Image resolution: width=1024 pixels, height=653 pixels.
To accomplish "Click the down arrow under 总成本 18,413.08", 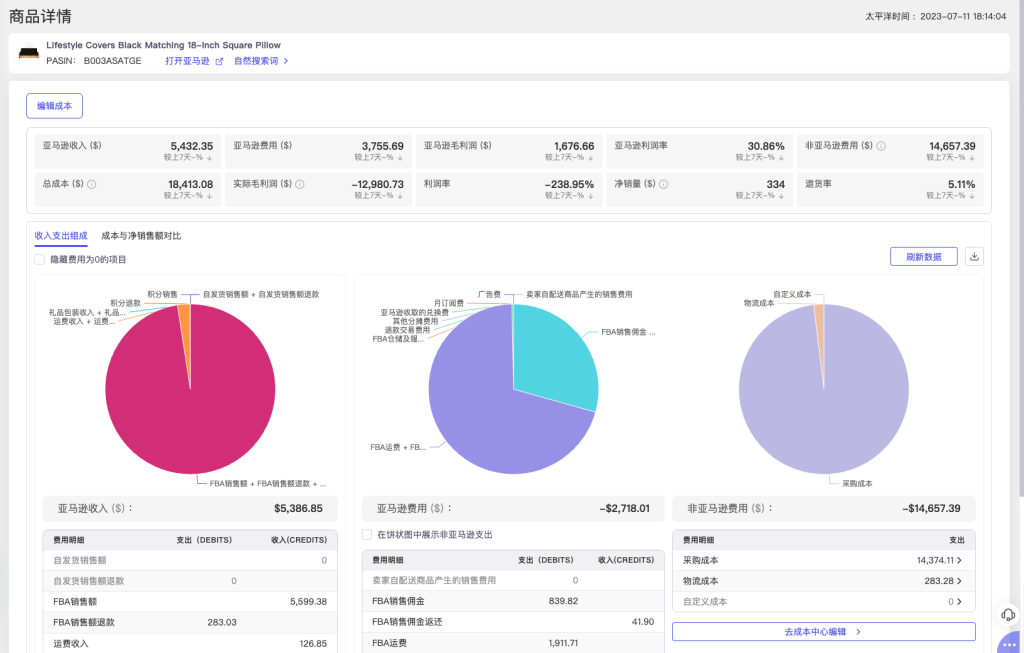I will (210, 196).
